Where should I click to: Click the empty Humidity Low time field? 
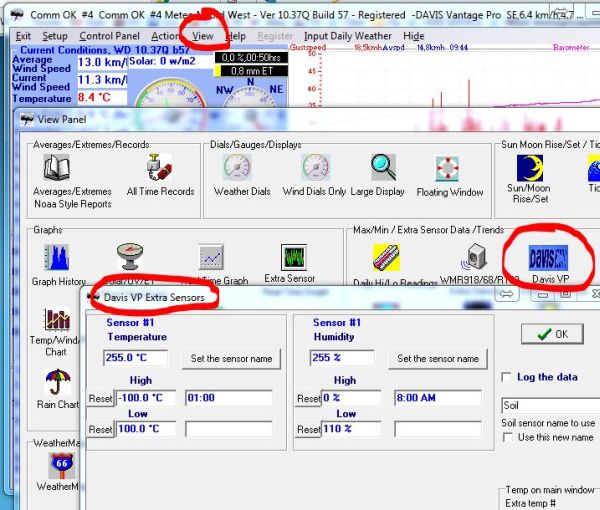[x=438, y=429]
